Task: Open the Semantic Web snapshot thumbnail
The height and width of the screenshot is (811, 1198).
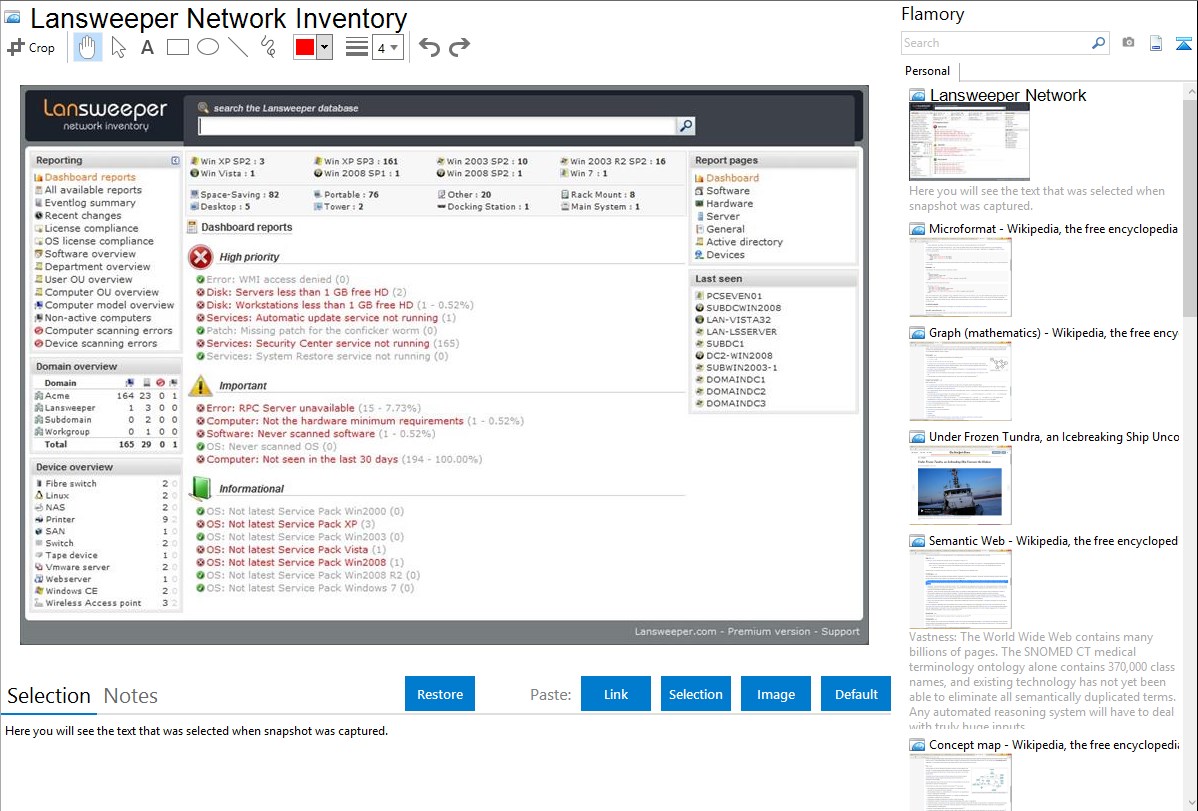Action: click(960, 589)
